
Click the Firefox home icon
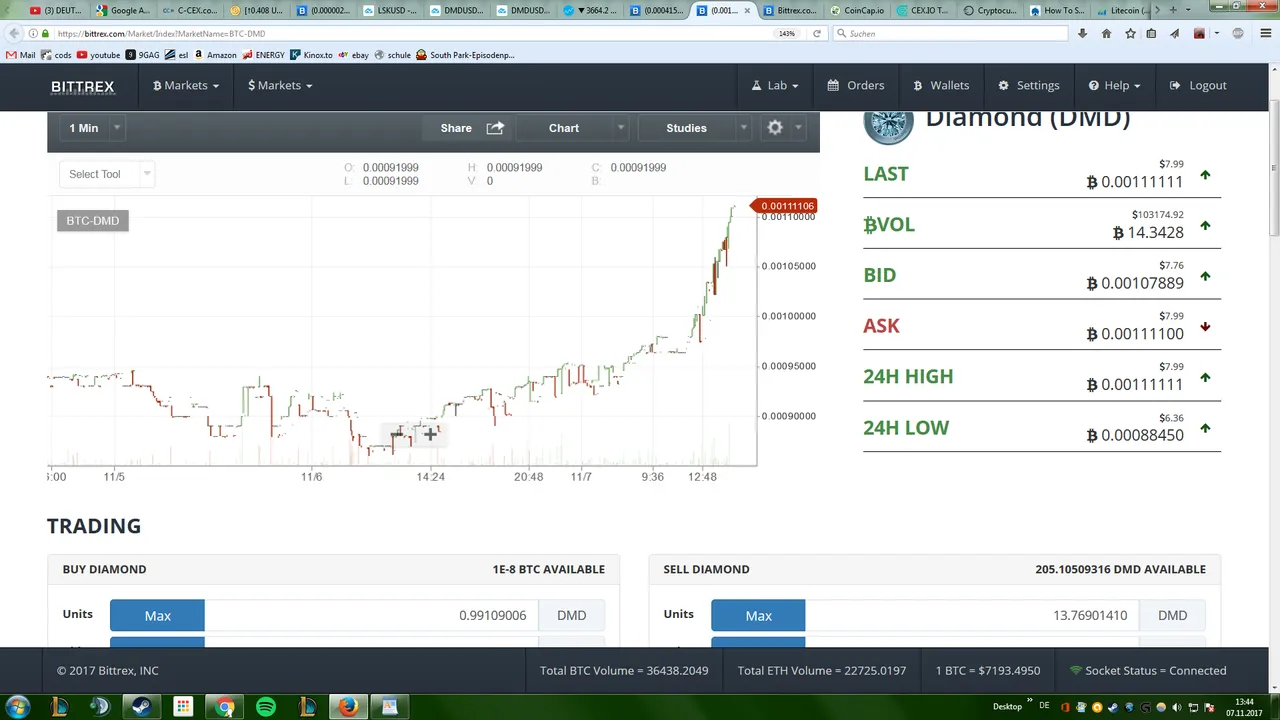coord(1106,33)
